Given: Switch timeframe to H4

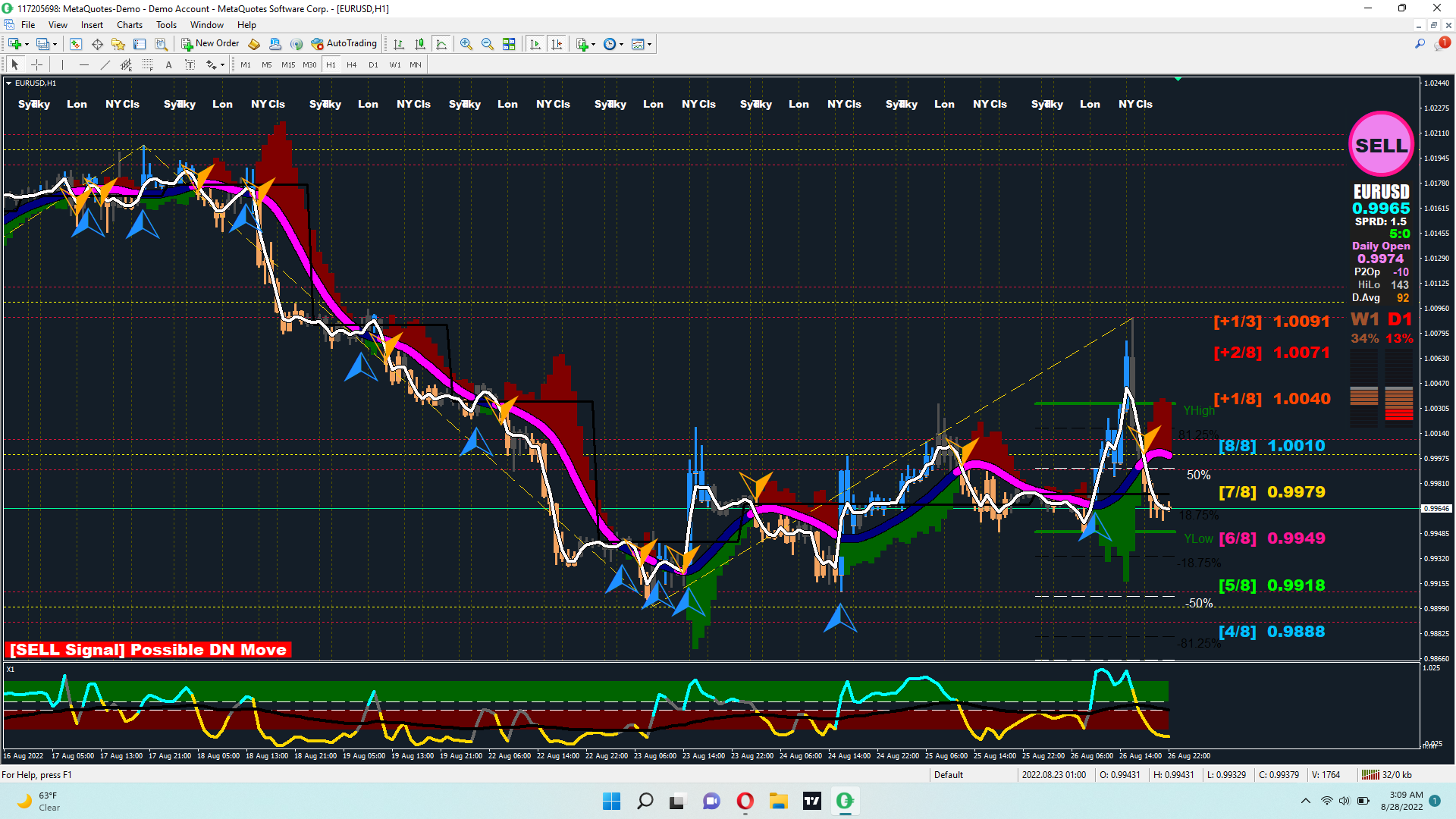Looking at the screenshot, I should coord(351,65).
